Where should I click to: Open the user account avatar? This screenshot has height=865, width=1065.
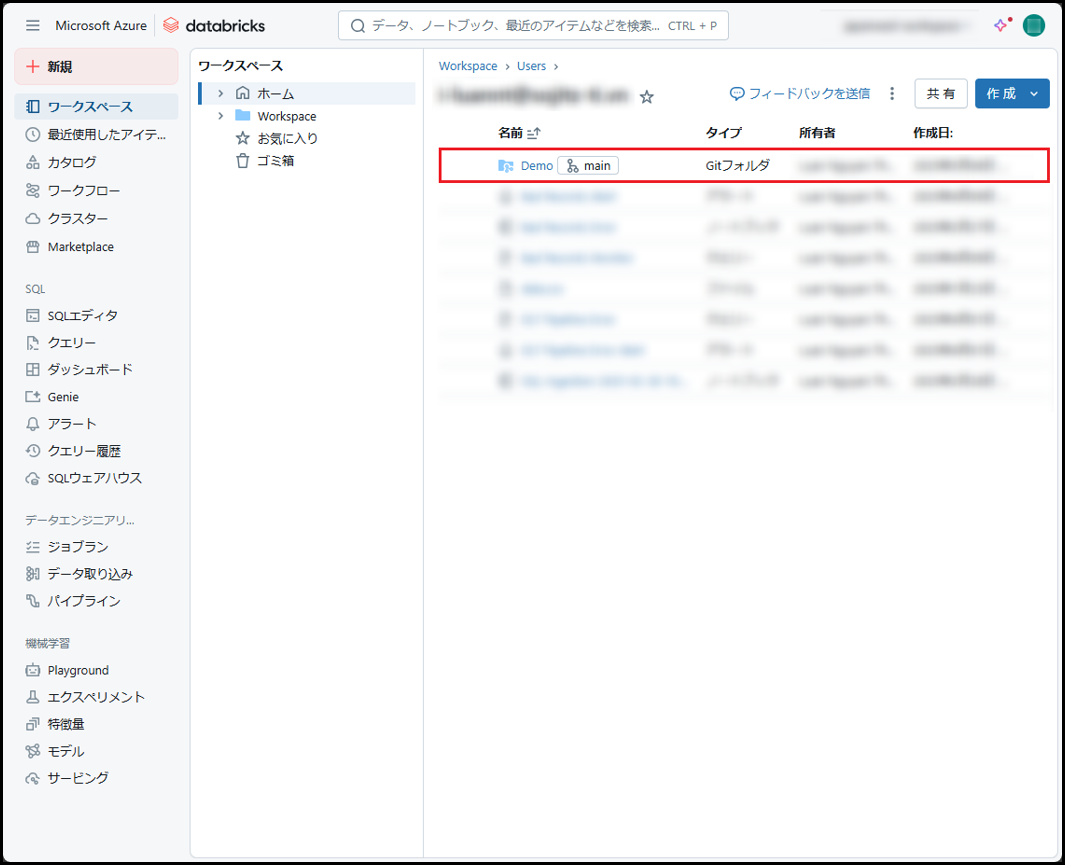(x=1034, y=26)
